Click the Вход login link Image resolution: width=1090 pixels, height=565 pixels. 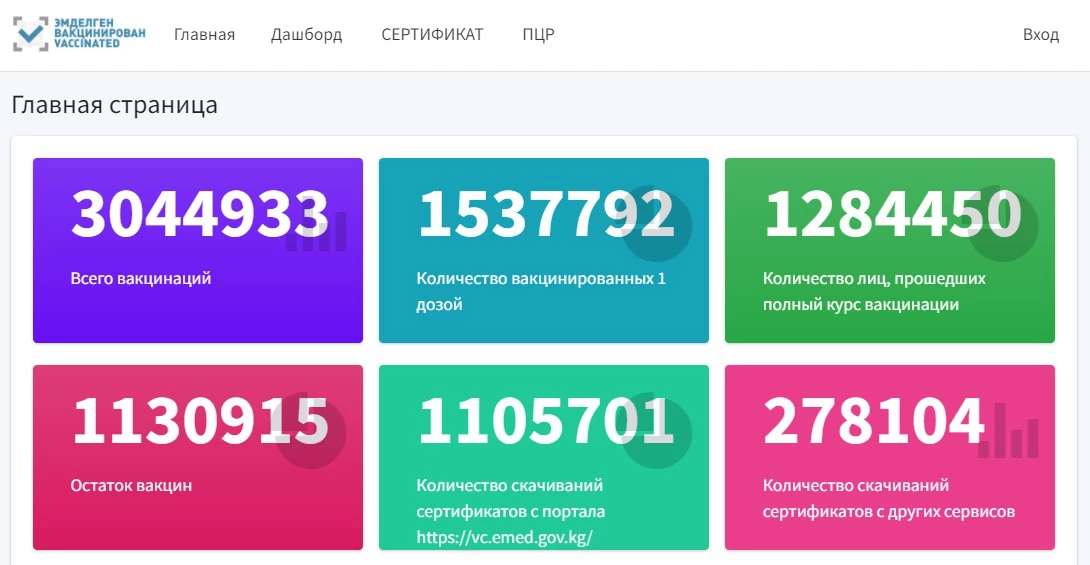pyautogui.click(x=1040, y=35)
